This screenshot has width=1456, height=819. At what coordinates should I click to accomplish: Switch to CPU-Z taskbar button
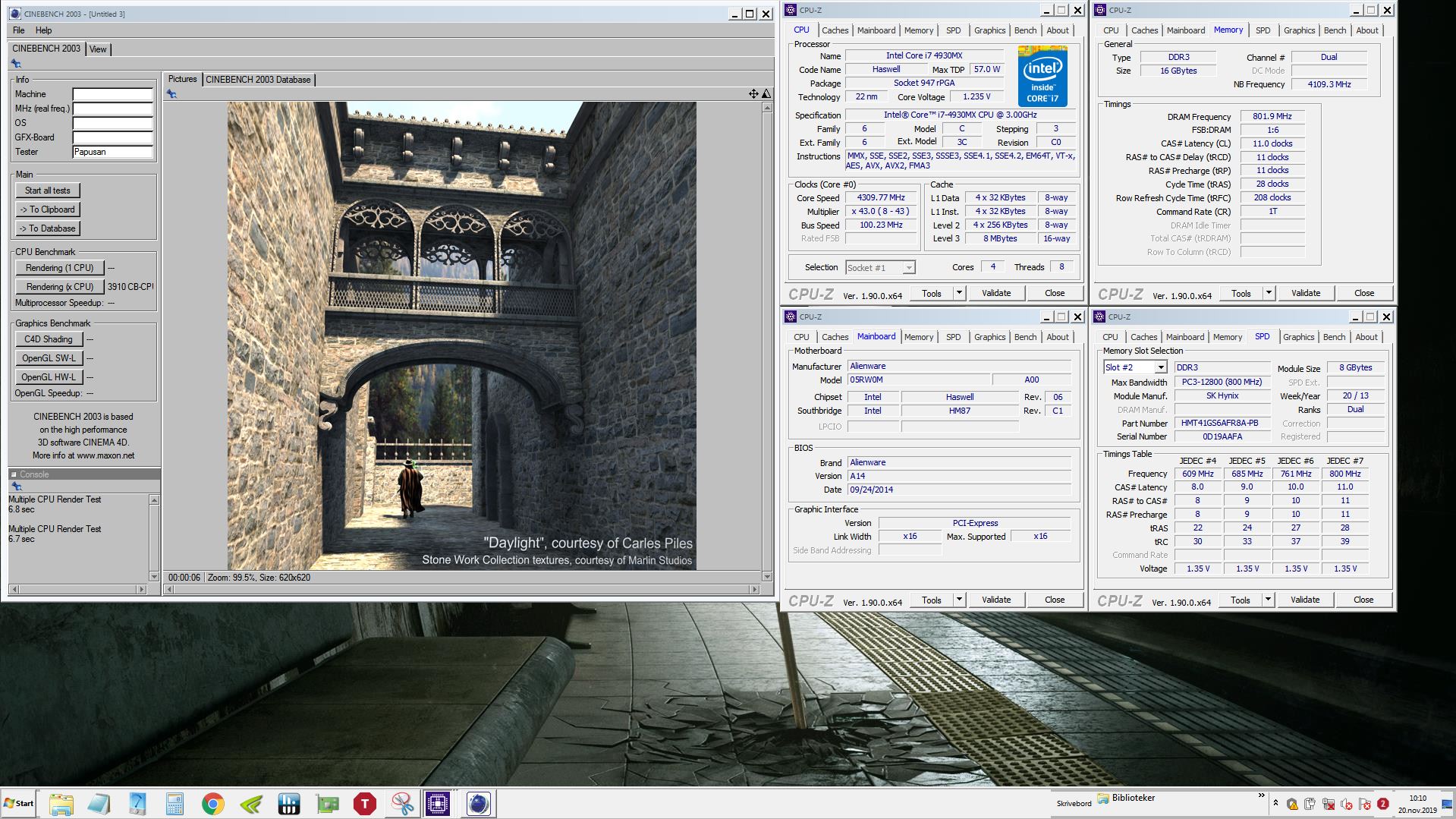pyautogui.click(x=438, y=804)
